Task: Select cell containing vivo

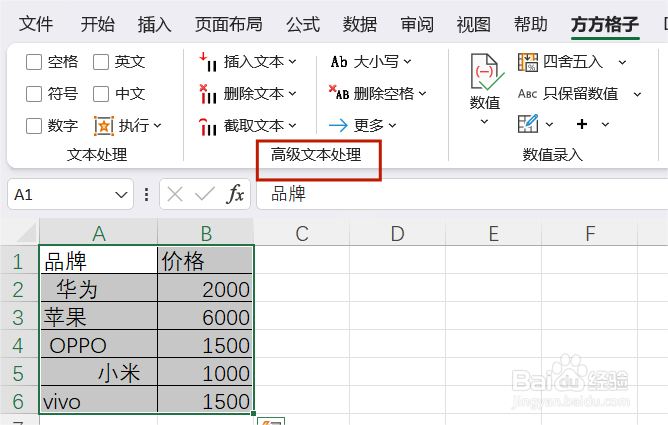Action: pos(99,401)
